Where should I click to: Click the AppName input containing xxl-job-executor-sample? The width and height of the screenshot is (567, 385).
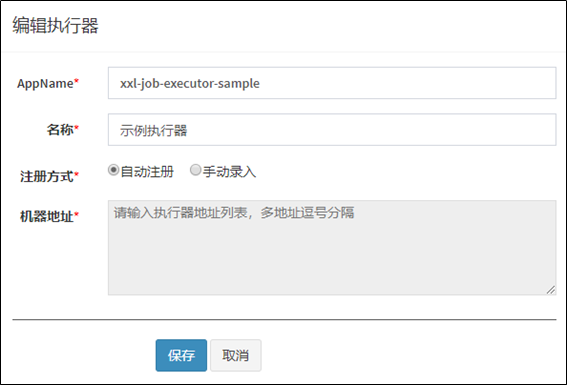[332, 83]
